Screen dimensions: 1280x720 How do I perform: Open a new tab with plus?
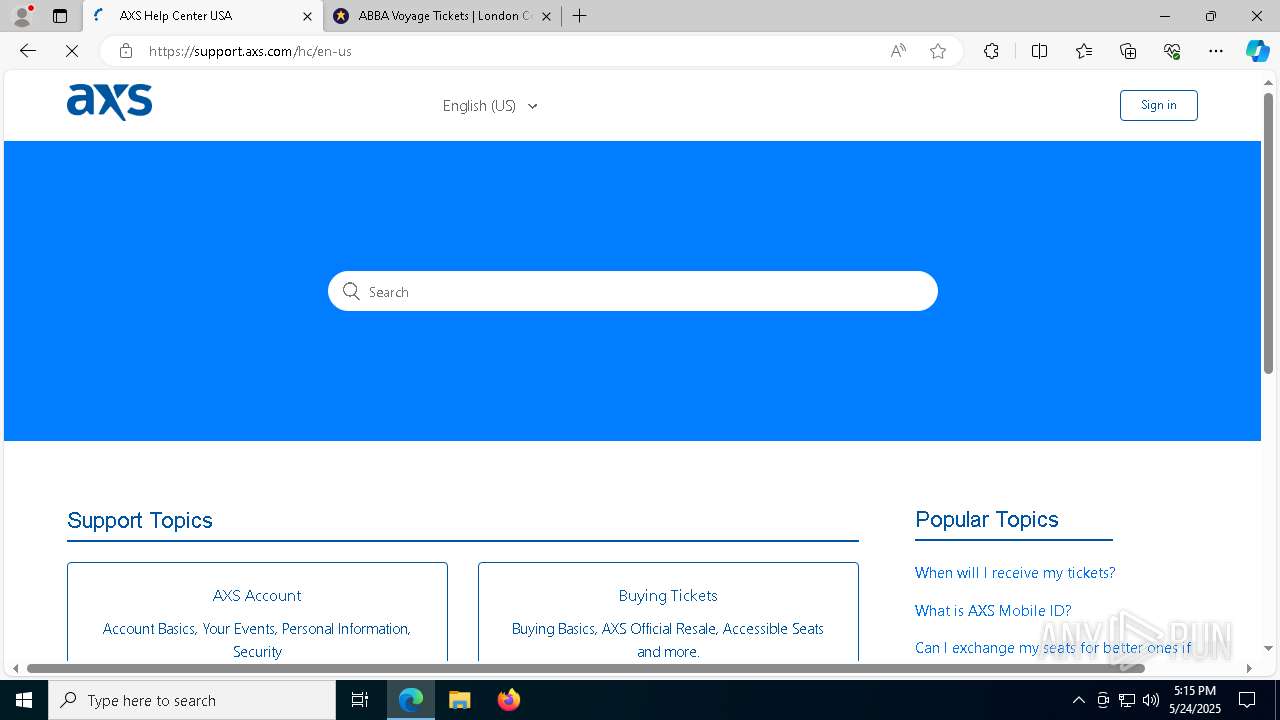click(580, 16)
